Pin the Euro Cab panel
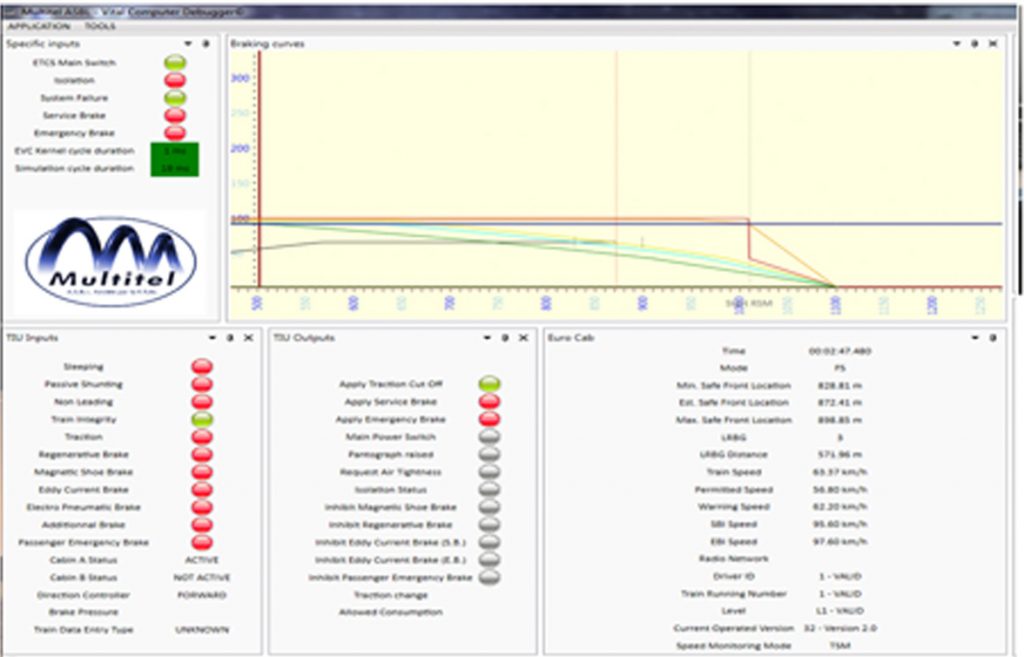The width and height of the screenshot is (1024, 657). pyautogui.click(x=992, y=338)
